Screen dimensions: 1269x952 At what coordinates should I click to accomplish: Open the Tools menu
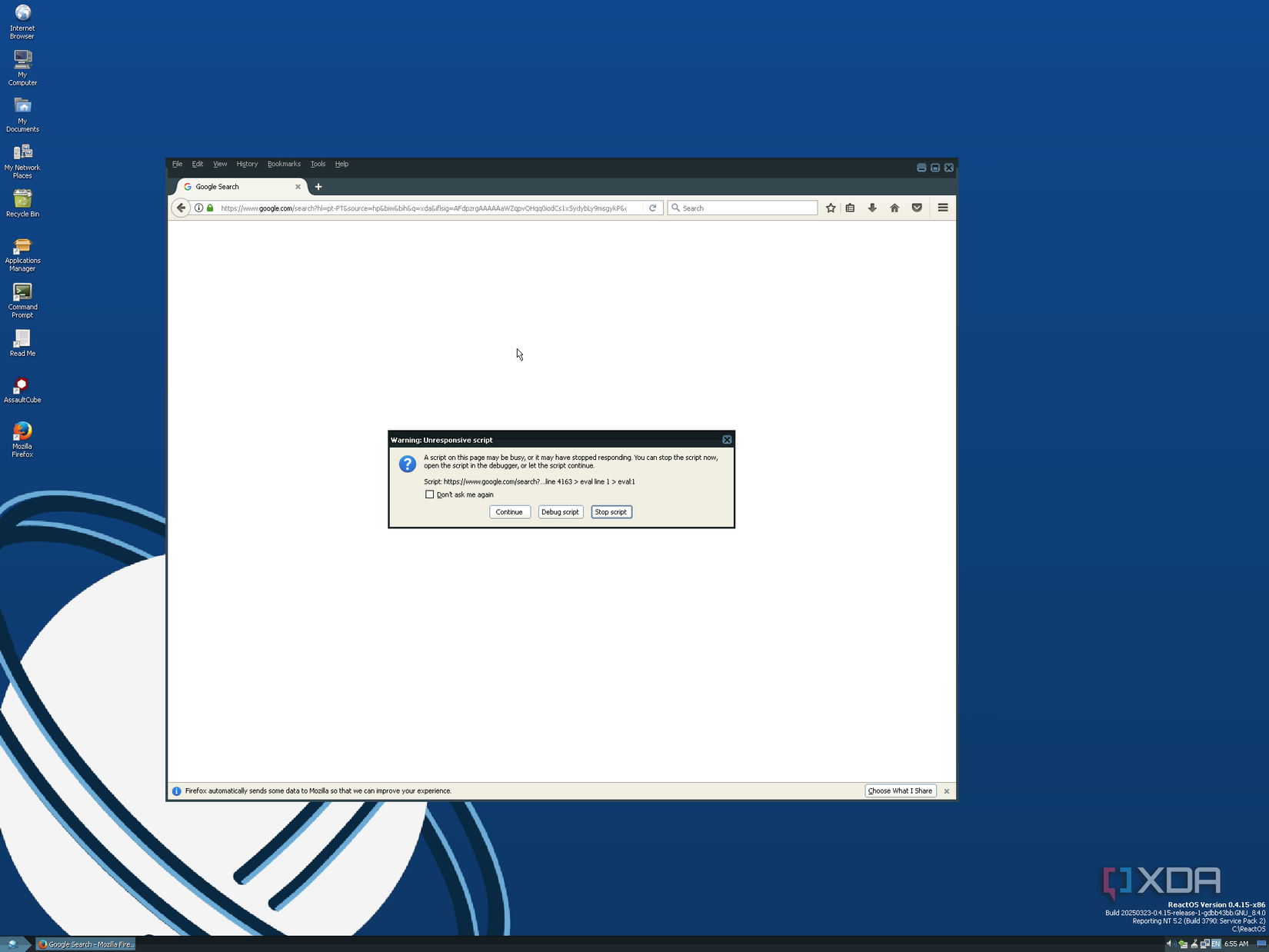(x=318, y=164)
